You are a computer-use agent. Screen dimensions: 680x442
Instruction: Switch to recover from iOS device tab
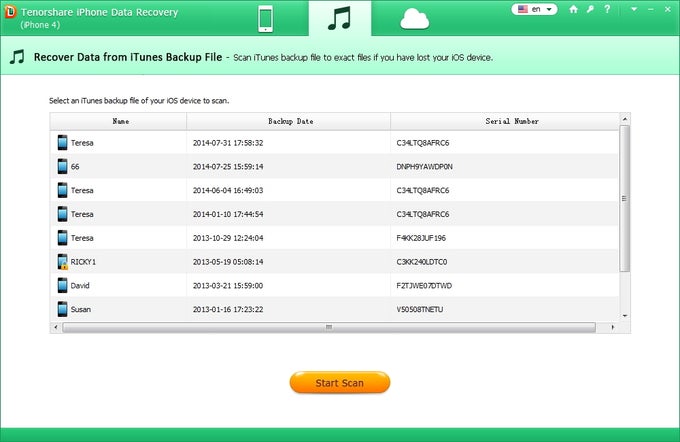tap(265, 19)
